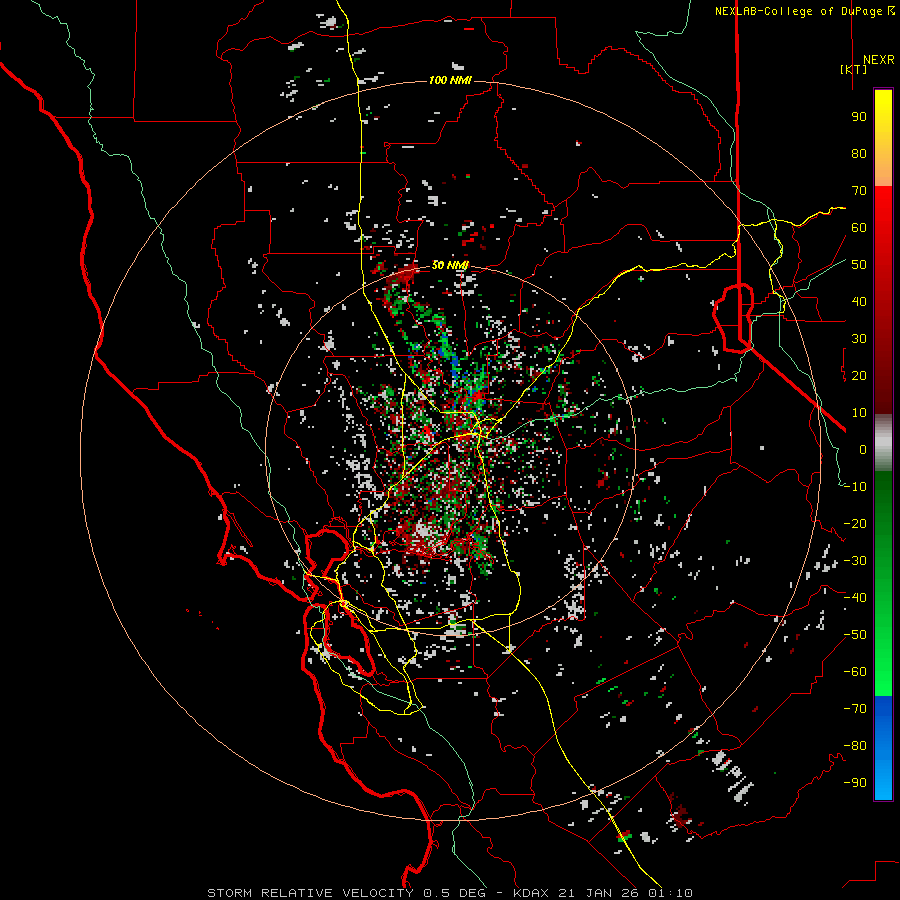Click the -90 scale value

click(855, 783)
